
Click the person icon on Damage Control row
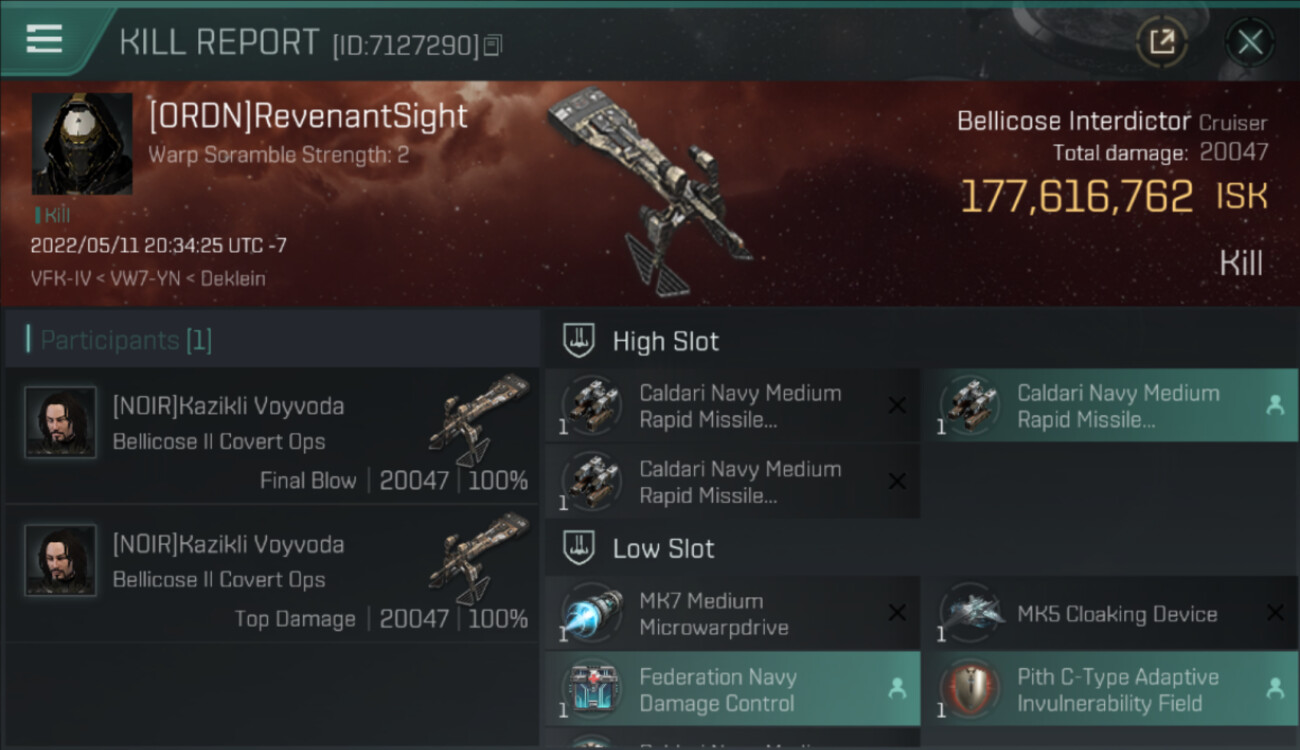click(897, 688)
